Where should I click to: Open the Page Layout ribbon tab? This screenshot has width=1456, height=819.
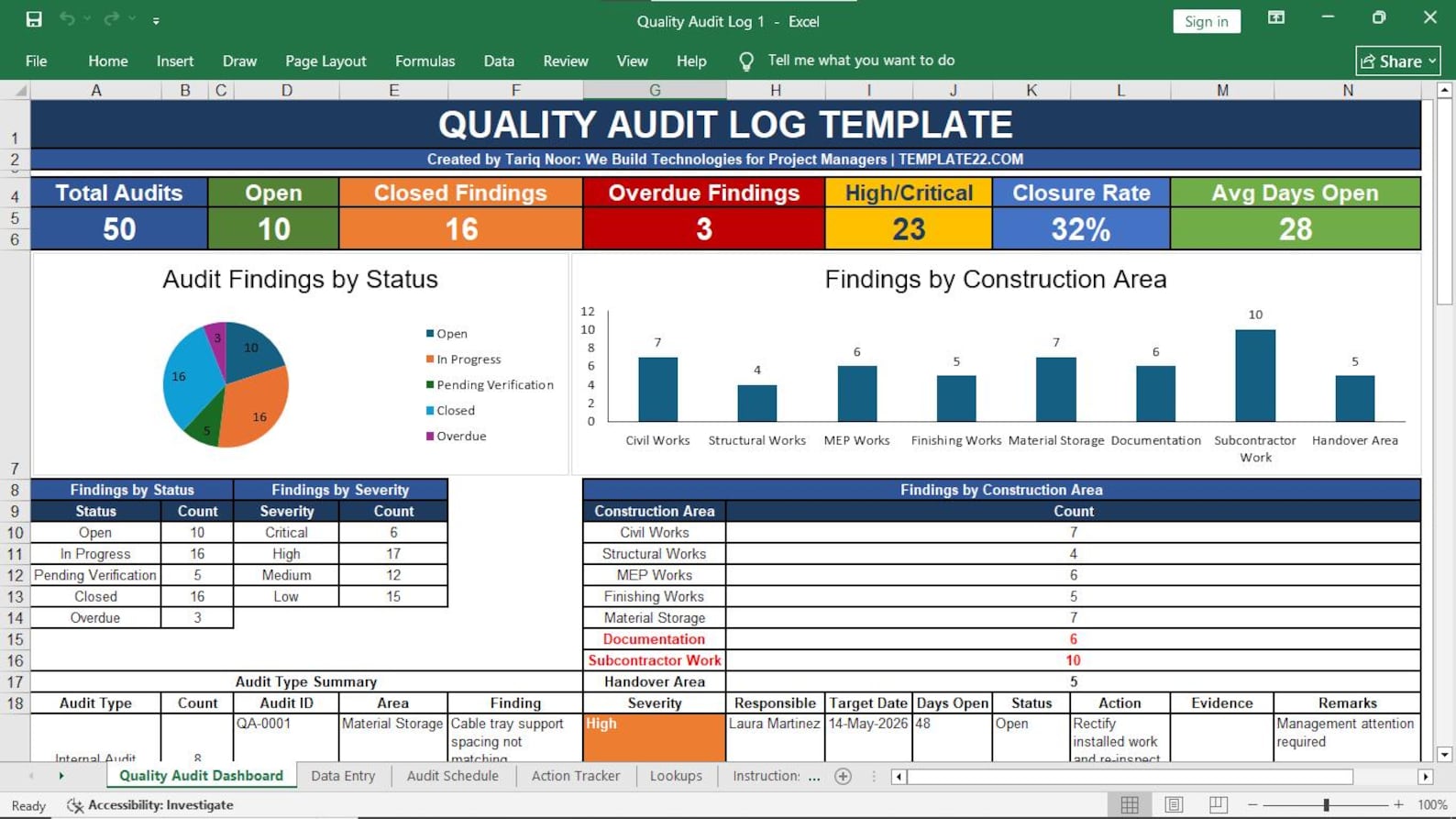[325, 61]
